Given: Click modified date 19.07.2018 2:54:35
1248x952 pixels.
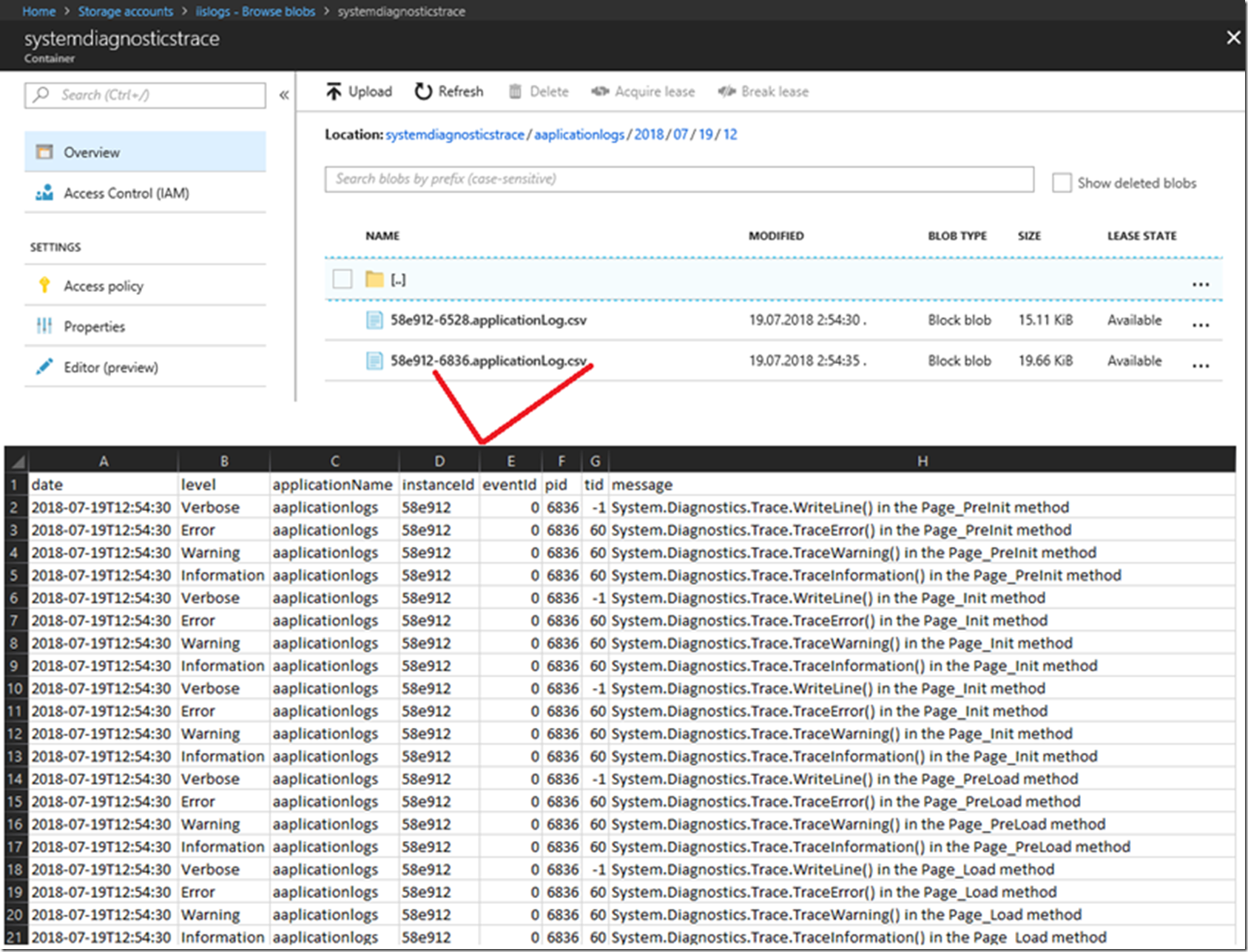Looking at the screenshot, I should (806, 360).
